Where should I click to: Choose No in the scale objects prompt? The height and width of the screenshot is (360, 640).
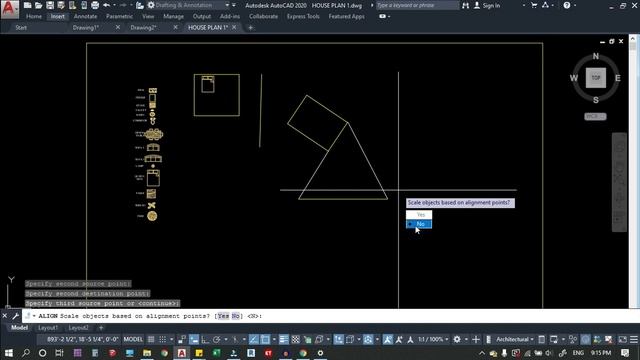pyautogui.click(x=419, y=224)
